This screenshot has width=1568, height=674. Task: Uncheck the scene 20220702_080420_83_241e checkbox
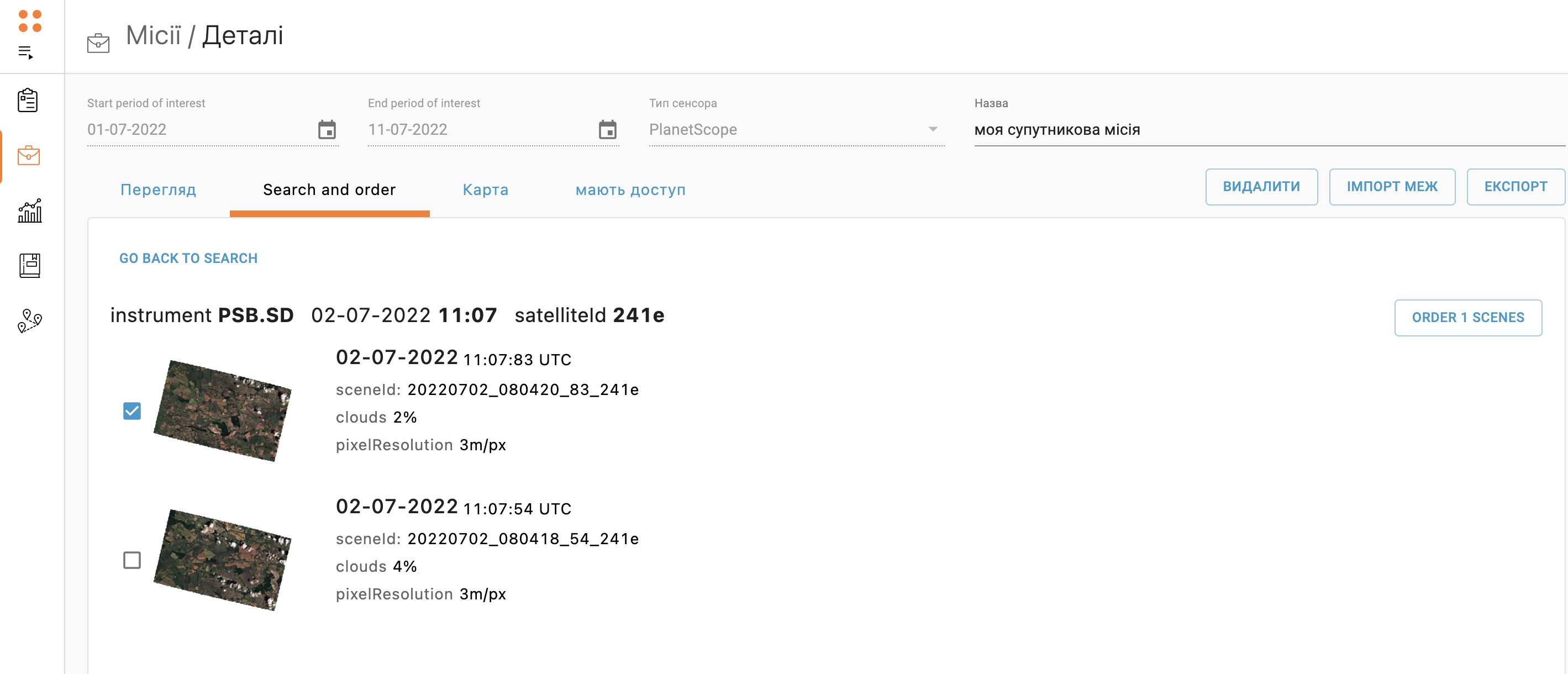click(131, 411)
